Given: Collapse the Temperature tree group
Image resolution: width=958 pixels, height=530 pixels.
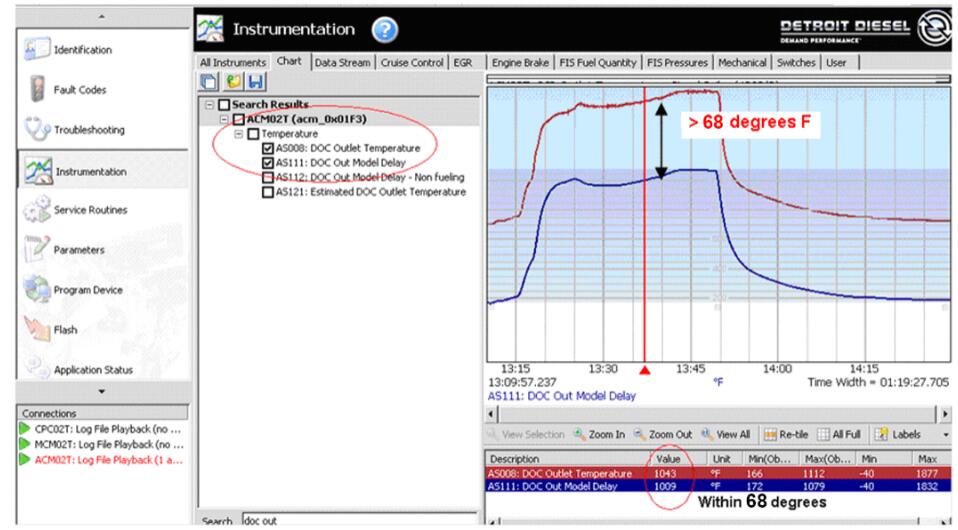Looking at the screenshot, I should click(238, 133).
